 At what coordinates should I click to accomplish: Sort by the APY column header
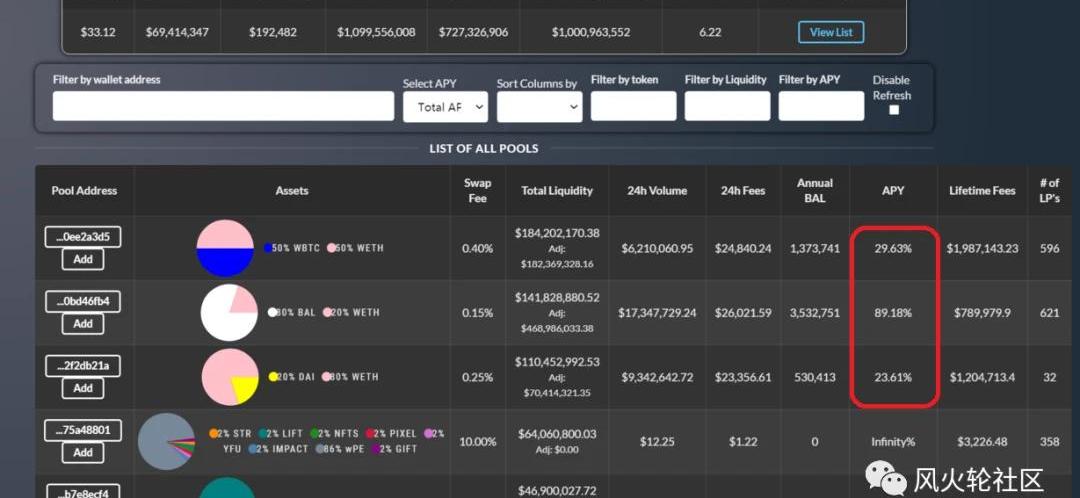(x=893, y=190)
